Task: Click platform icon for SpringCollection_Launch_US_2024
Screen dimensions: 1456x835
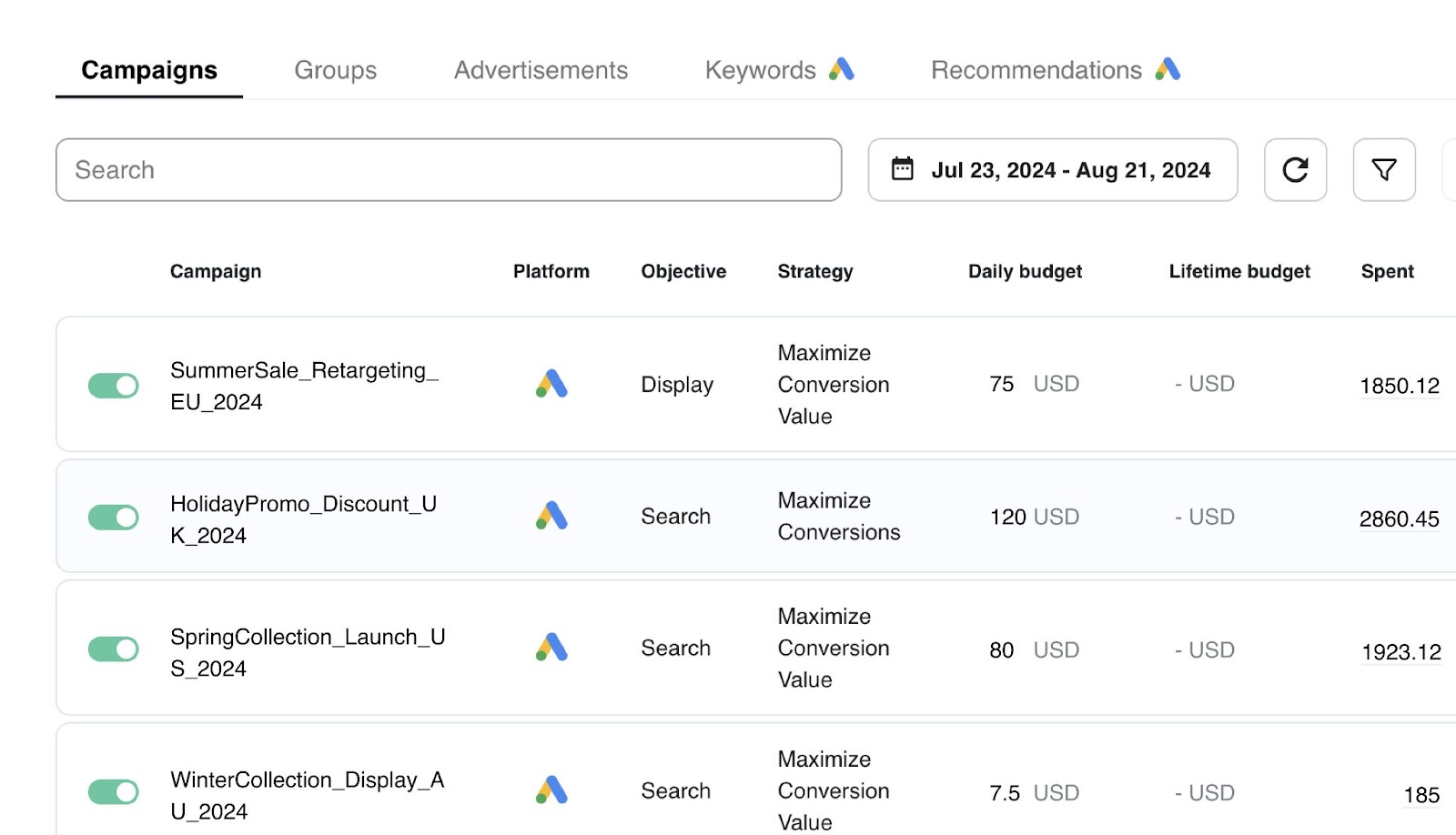Action: 551,648
